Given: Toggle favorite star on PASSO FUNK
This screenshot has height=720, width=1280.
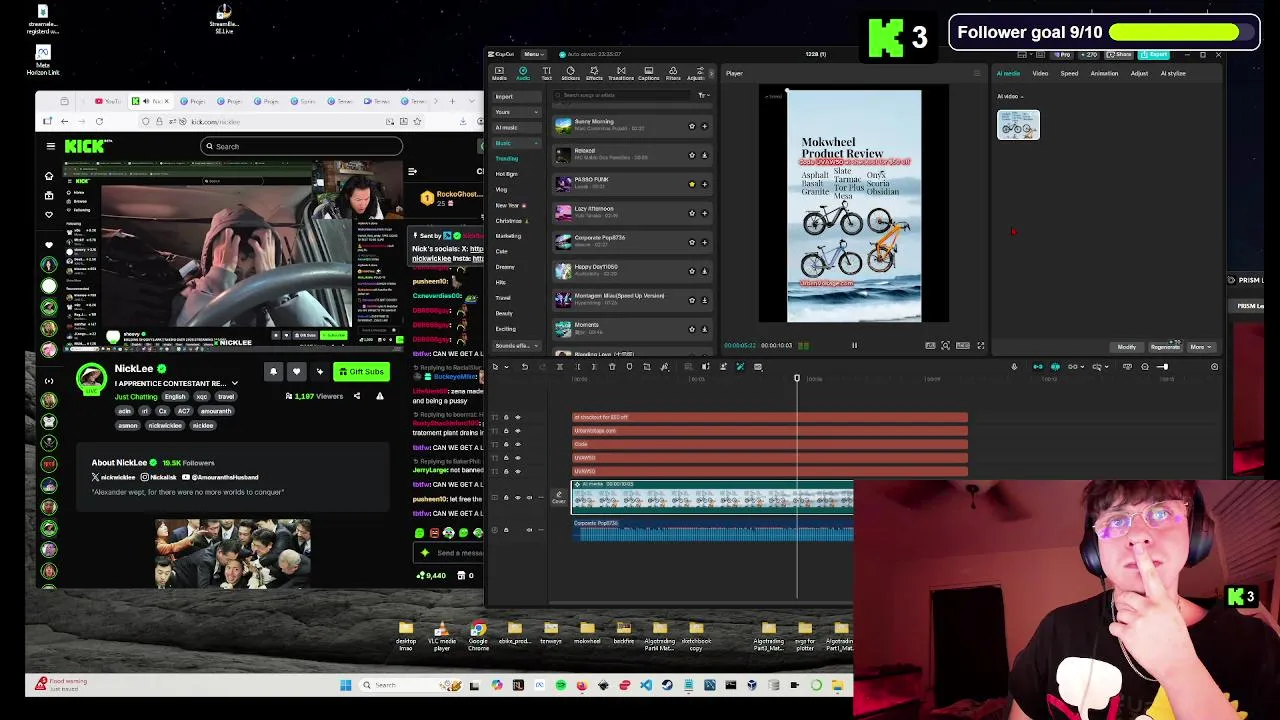Looking at the screenshot, I should click(x=691, y=184).
